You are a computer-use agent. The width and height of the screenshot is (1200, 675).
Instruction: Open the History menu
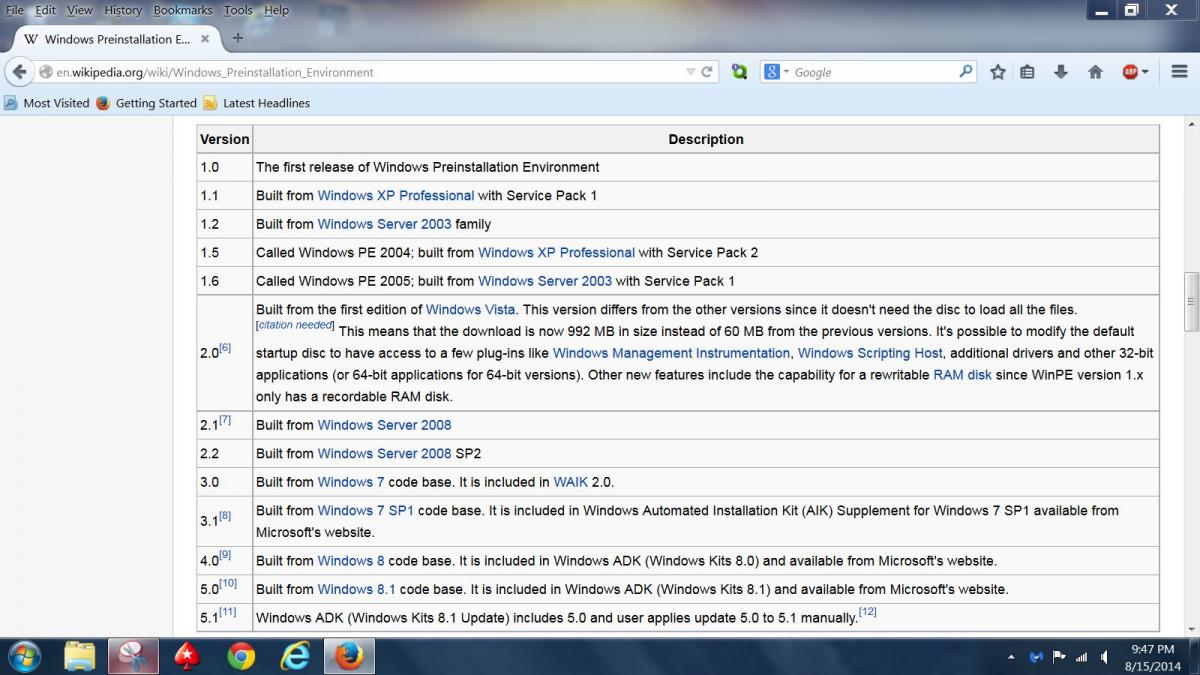123,10
